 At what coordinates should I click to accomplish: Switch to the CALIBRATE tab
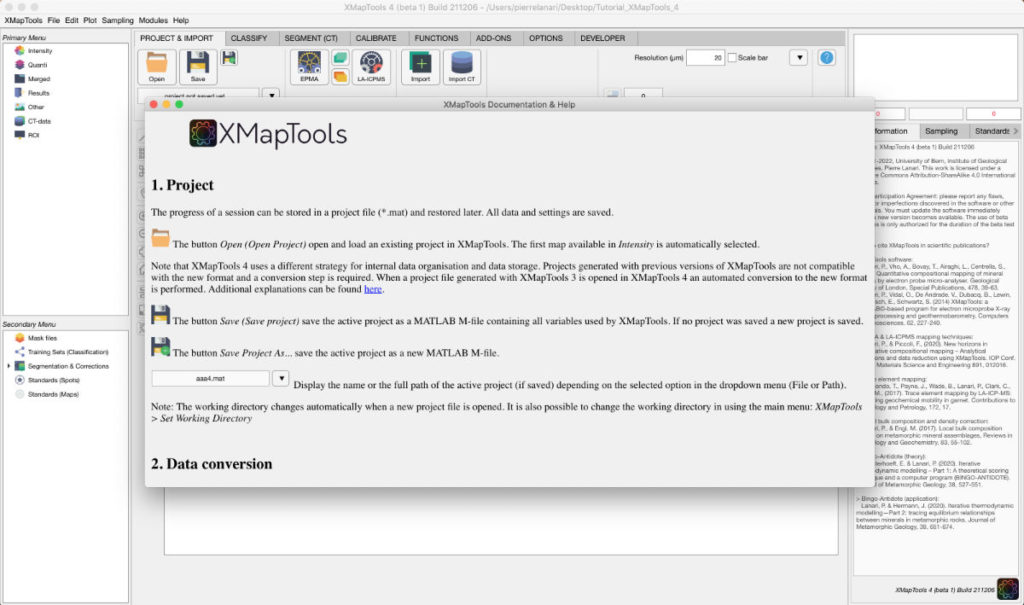[376, 38]
